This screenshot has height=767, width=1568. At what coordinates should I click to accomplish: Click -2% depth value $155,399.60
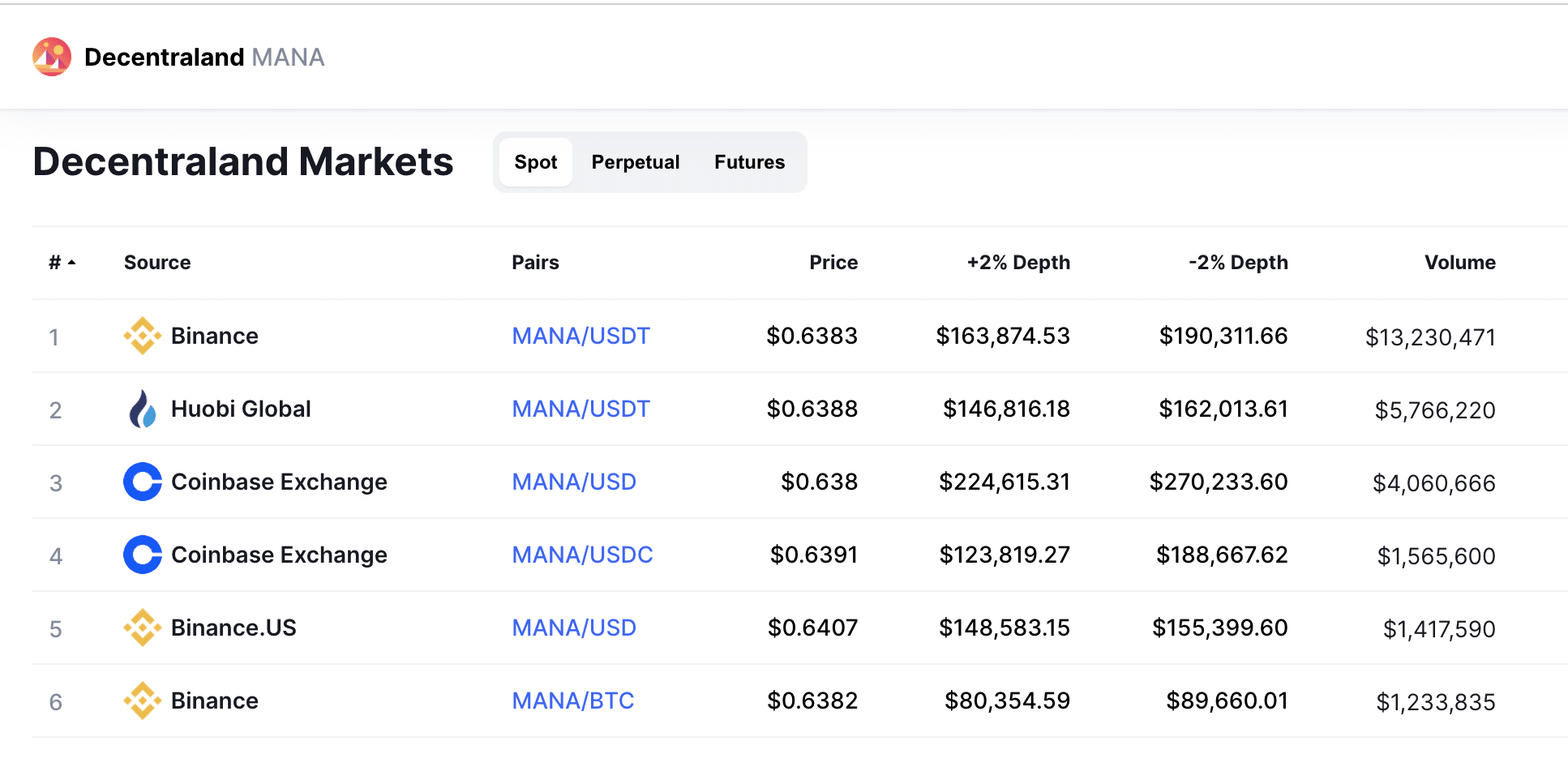tap(1220, 628)
